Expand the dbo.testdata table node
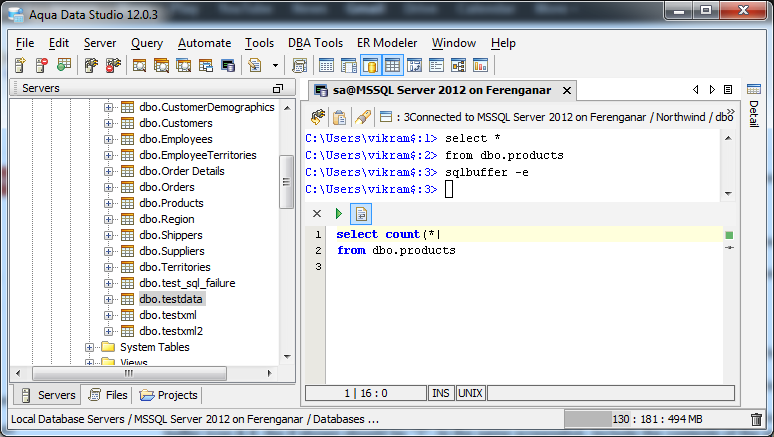The image size is (774, 437). (108, 299)
